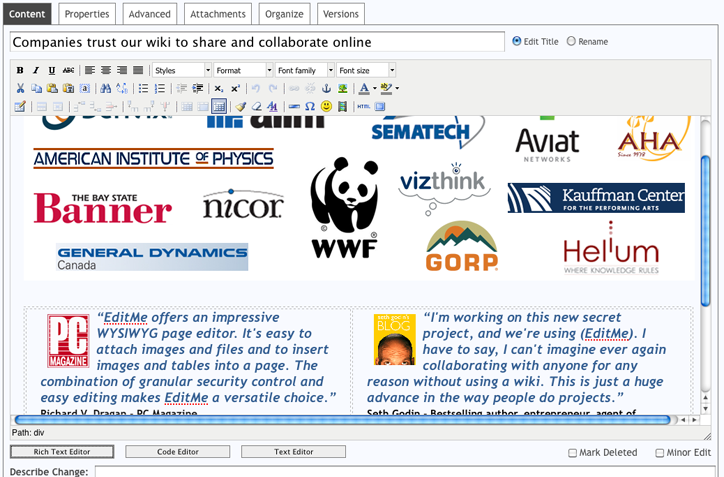
Task: Insert an anchor
Action: click(x=326, y=88)
